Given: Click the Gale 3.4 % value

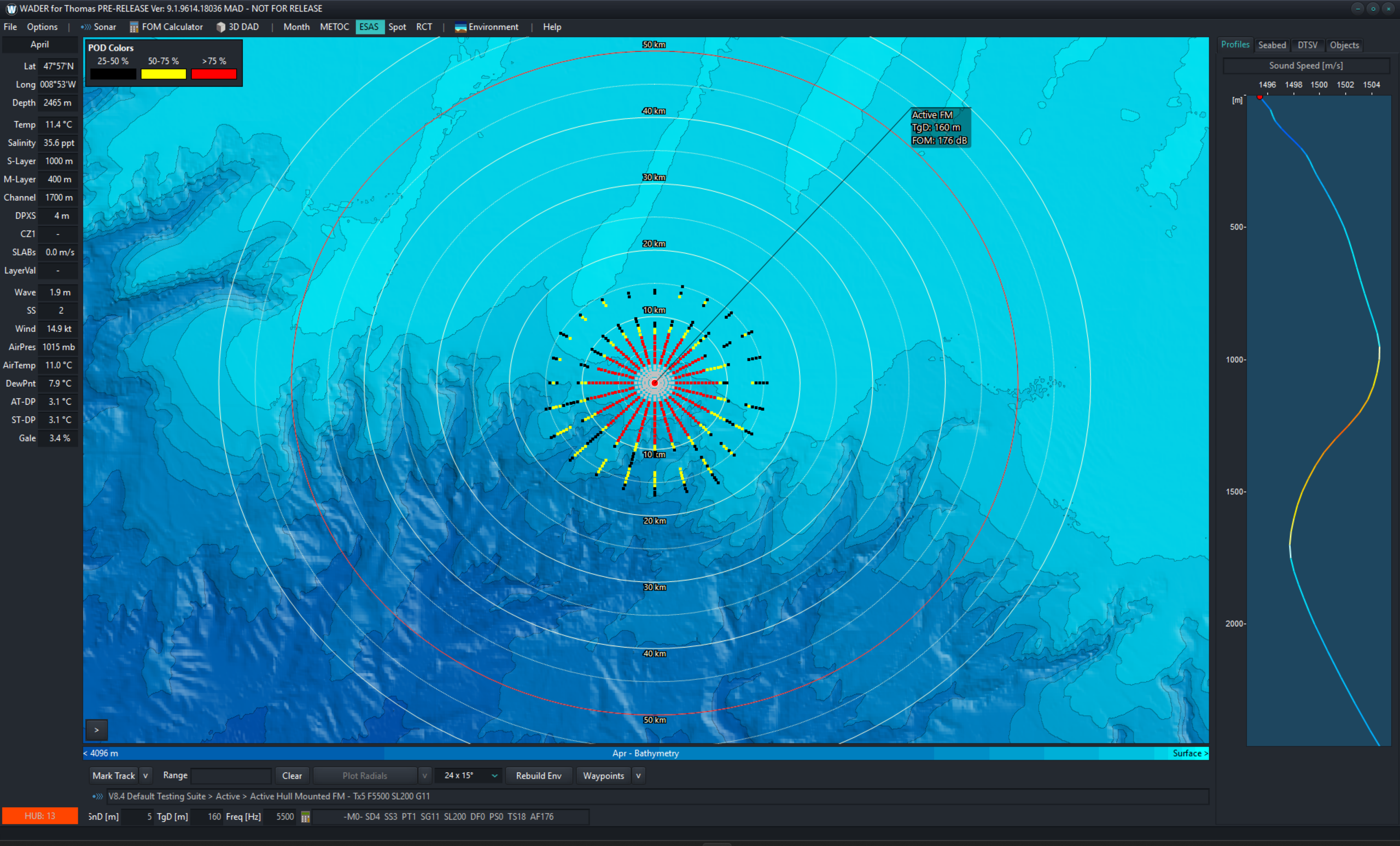Looking at the screenshot, I should click(59, 438).
